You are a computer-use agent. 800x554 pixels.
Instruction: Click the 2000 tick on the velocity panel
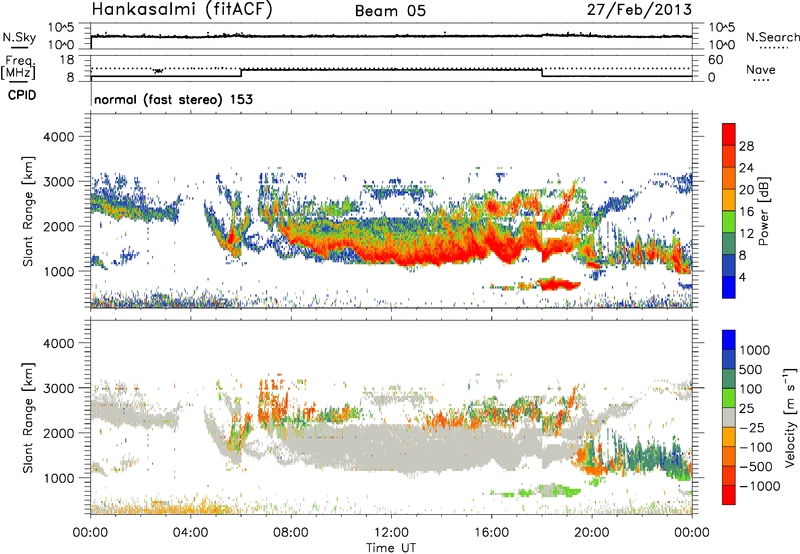pos(58,433)
